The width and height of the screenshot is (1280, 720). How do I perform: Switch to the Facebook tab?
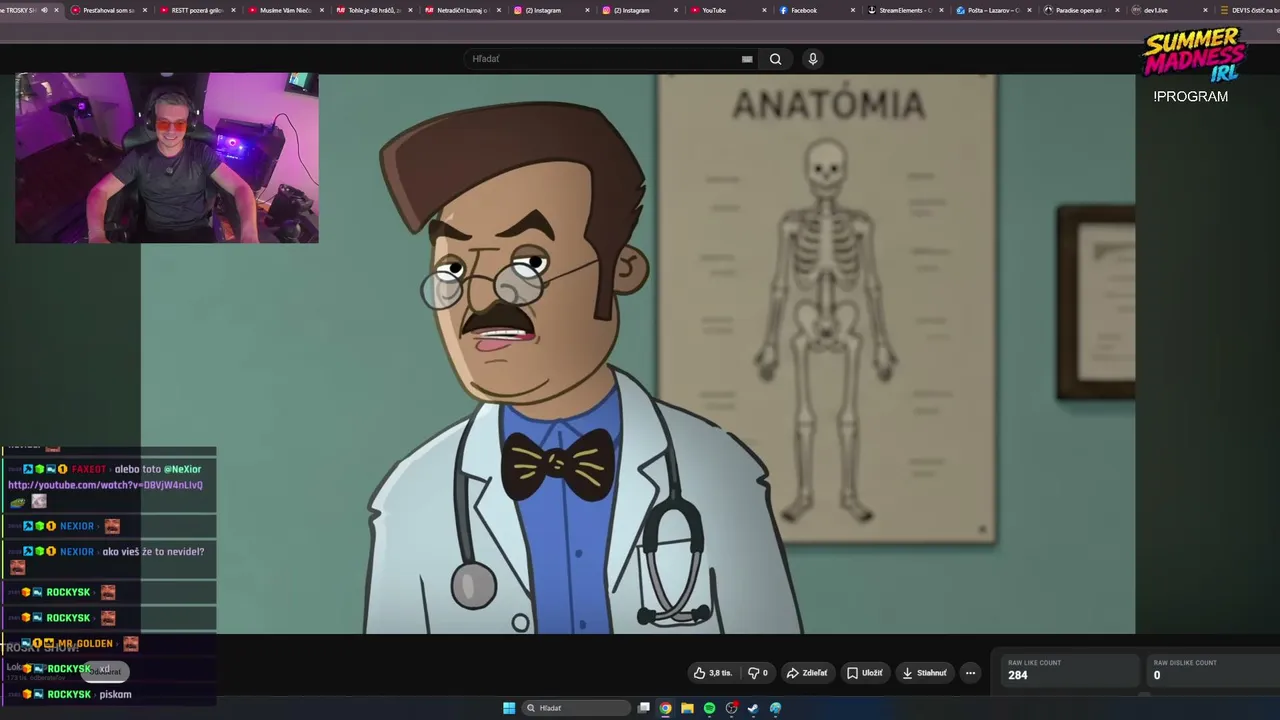(816, 10)
